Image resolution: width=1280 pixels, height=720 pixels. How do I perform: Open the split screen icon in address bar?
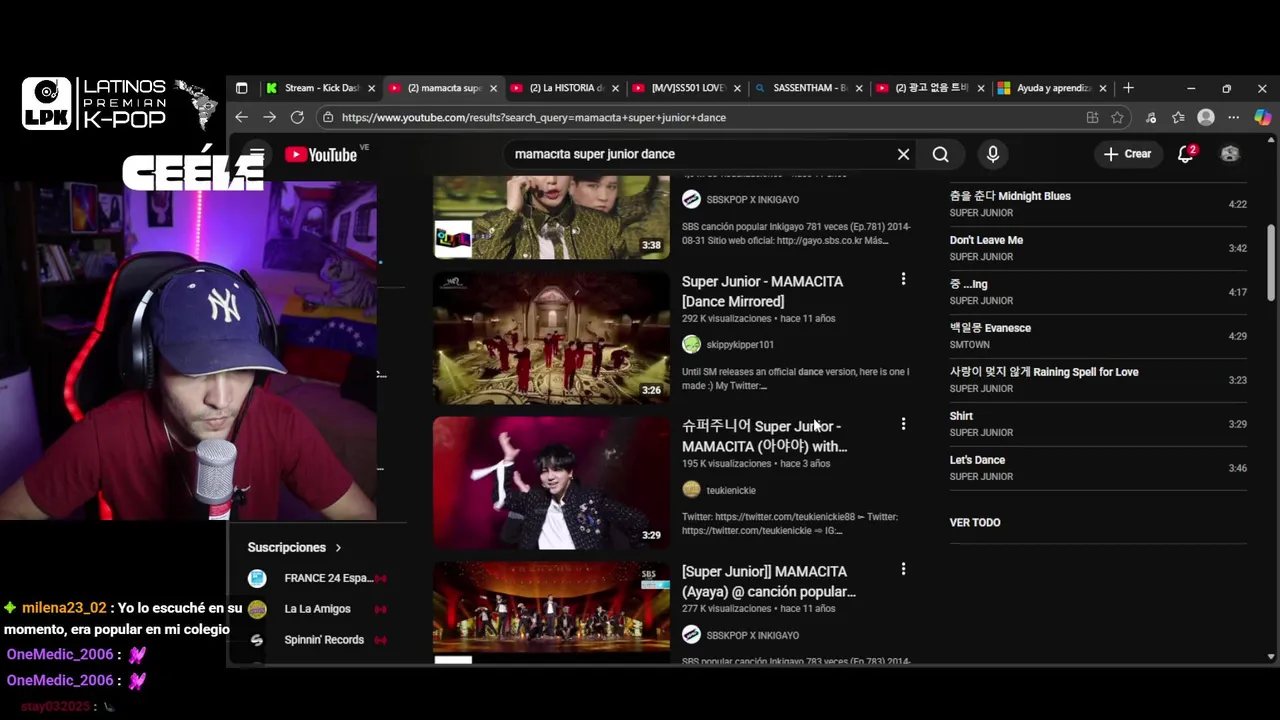[x=1092, y=117]
